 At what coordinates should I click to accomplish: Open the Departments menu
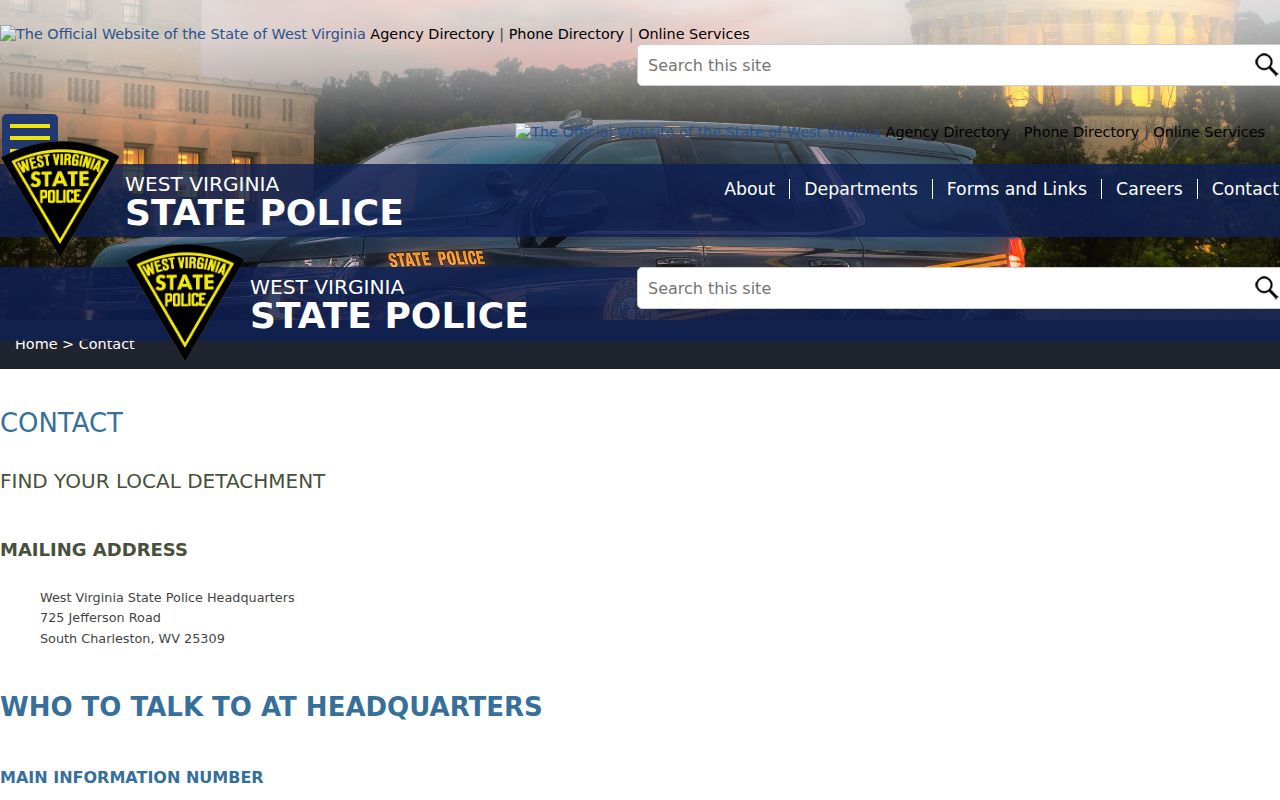point(860,189)
